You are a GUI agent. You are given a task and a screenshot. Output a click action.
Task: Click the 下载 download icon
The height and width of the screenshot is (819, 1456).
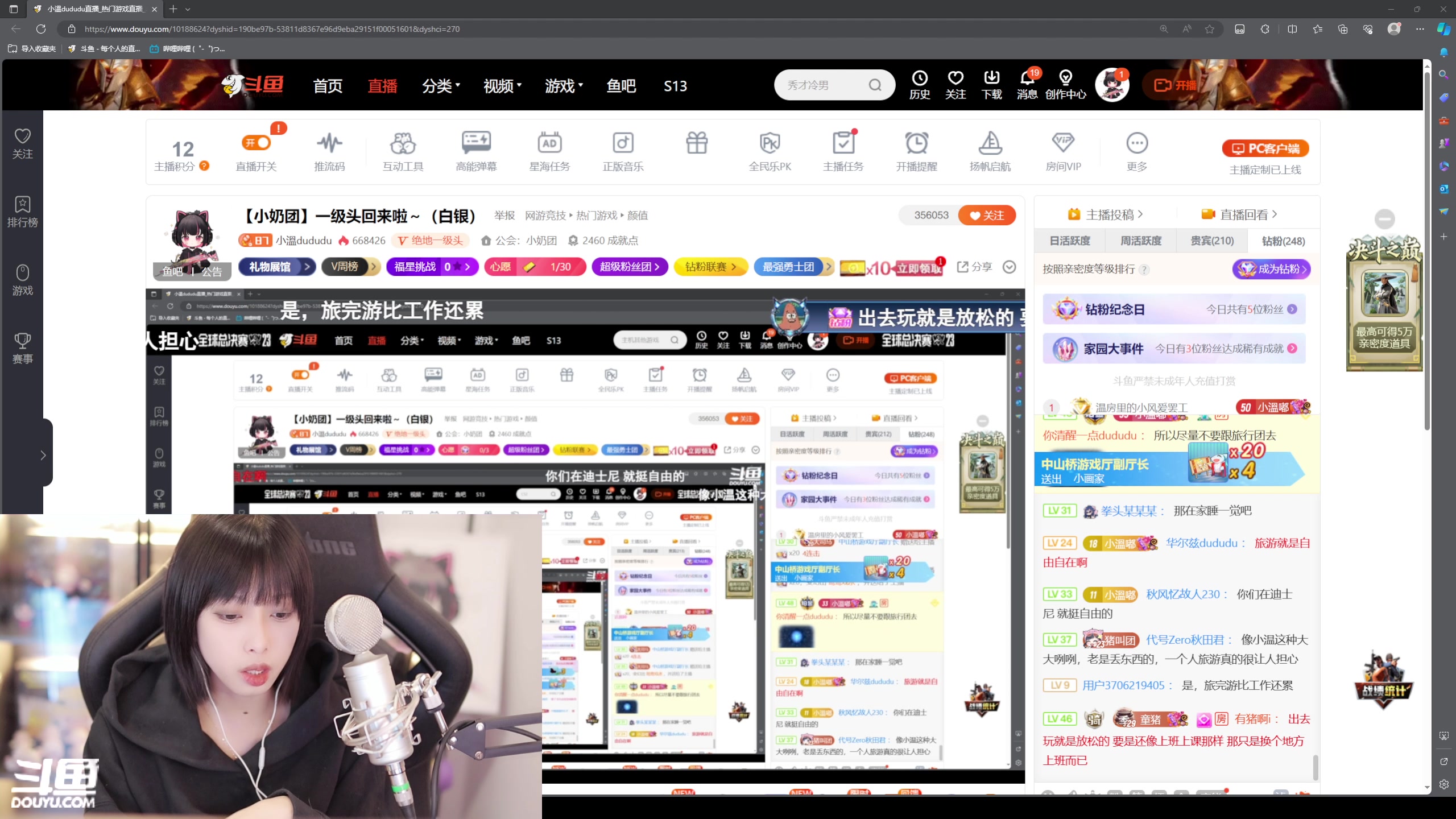[x=991, y=85]
